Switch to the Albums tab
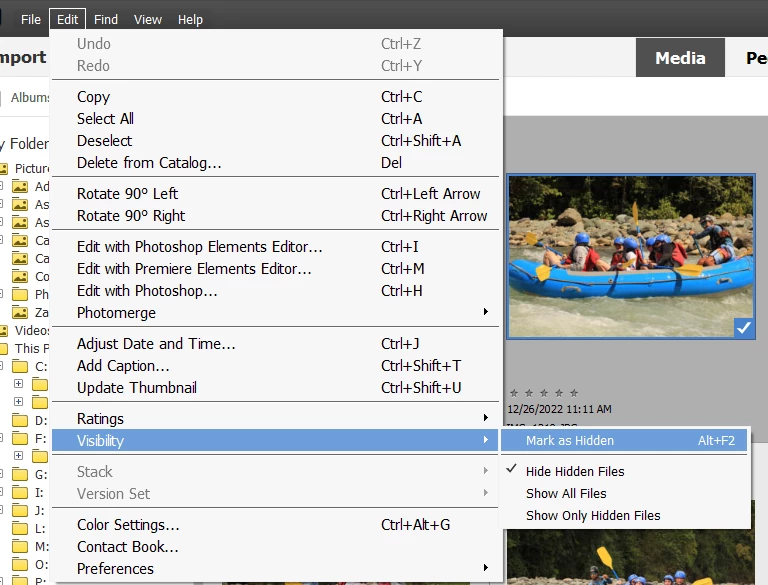Viewport: 768px width, 585px height. [x=29, y=98]
